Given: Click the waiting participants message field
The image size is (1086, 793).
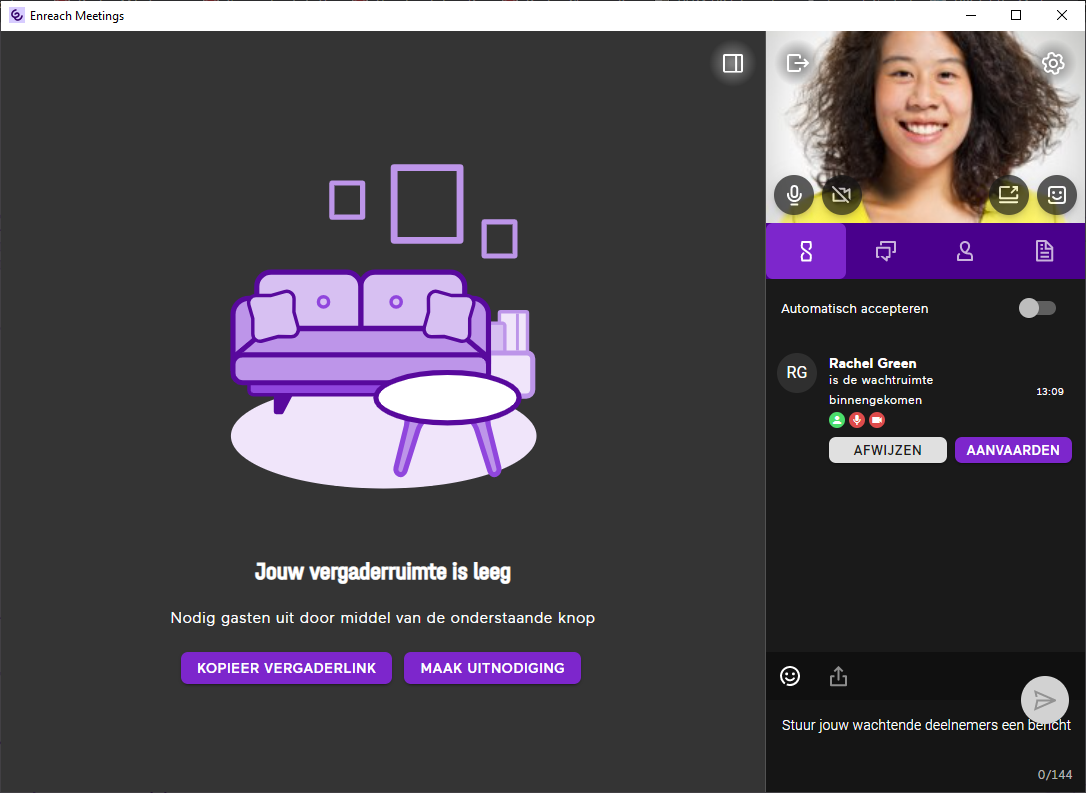Looking at the screenshot, I should 900,726.
